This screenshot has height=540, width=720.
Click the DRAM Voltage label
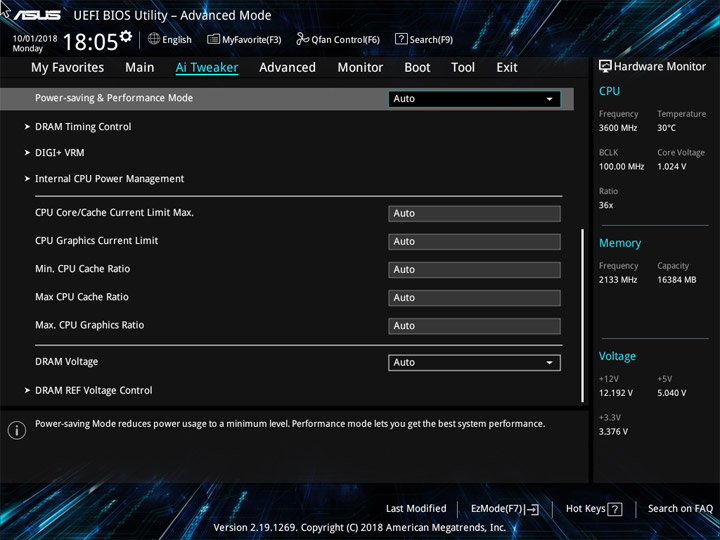tap(67, 362)
